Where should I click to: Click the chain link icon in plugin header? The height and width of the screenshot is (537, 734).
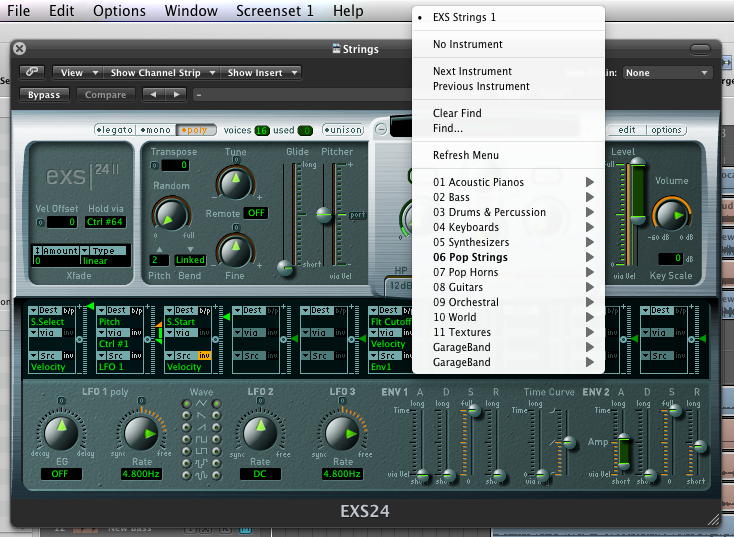(x=32, y=72)
